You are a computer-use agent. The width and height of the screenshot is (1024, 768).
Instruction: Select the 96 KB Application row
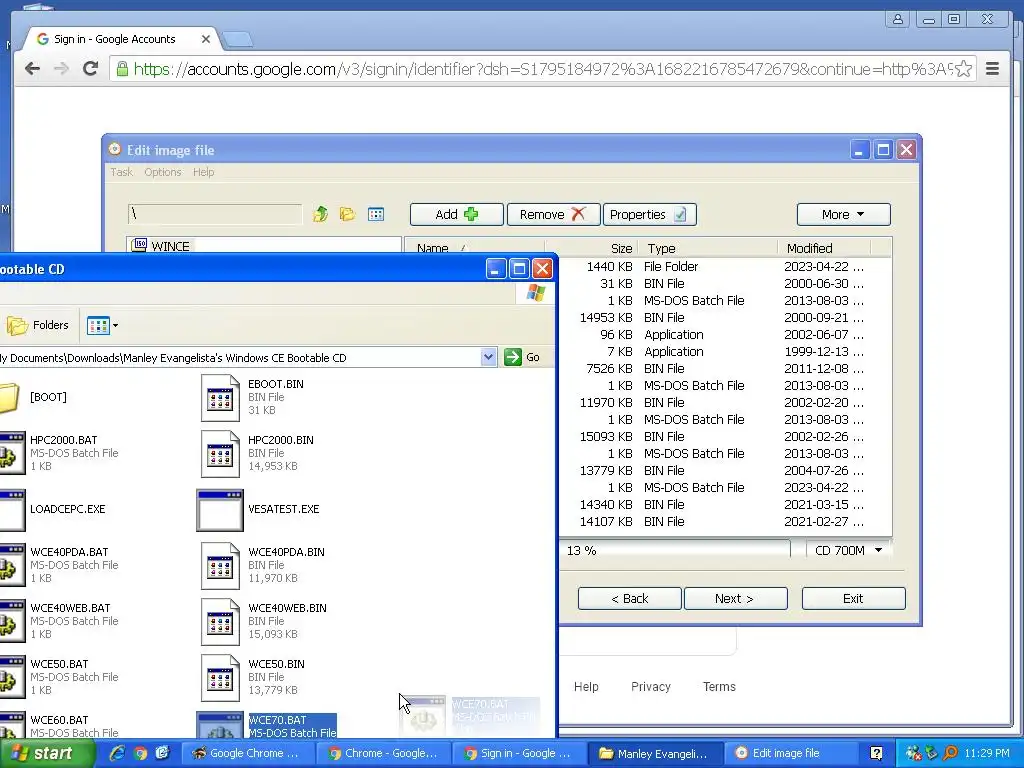(x=724, y=334)
